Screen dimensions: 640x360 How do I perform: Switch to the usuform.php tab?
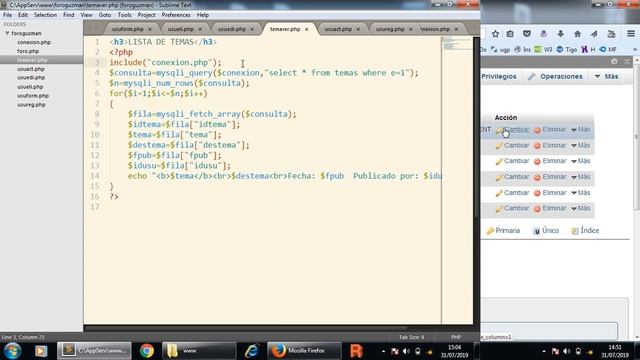pyautogui.click(x=128, y=29)
